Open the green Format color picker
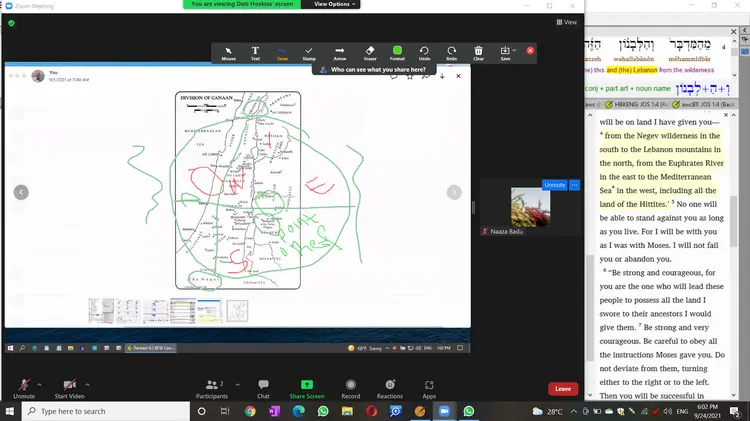 [x=397, y=52]
